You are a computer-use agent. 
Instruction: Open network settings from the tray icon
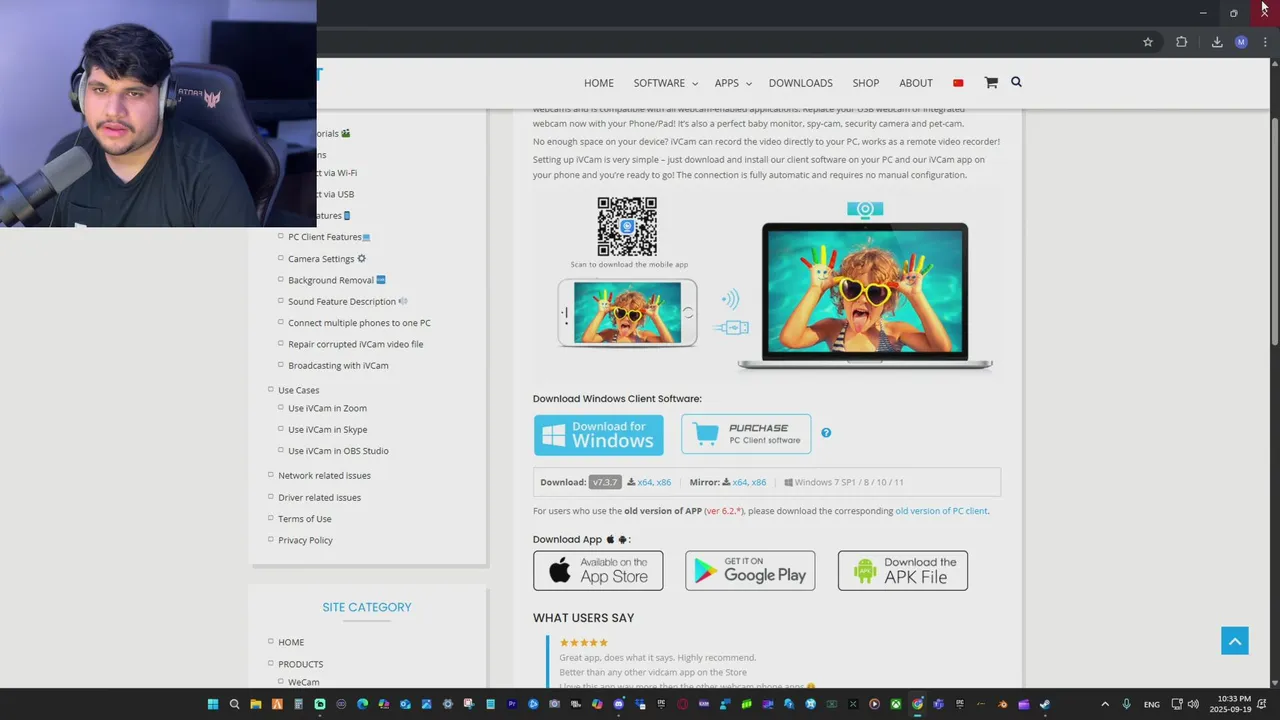coord(1177,704)
